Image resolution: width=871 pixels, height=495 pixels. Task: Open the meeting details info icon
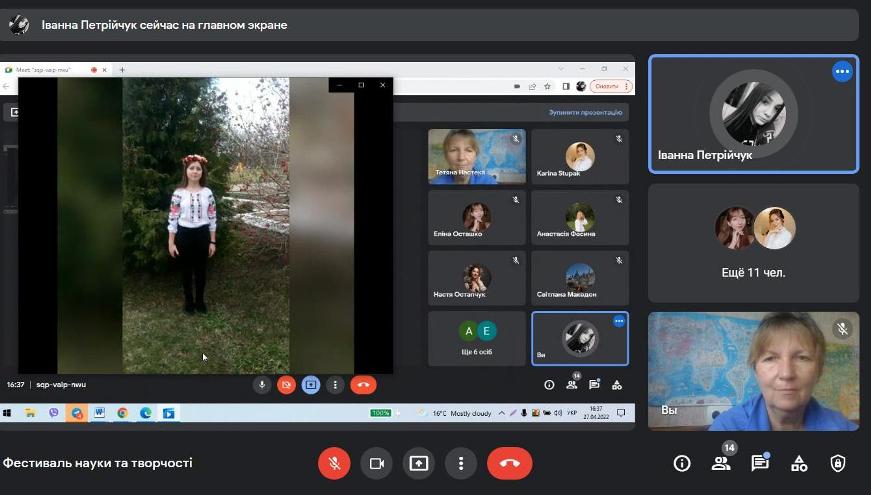click(682, 463)
